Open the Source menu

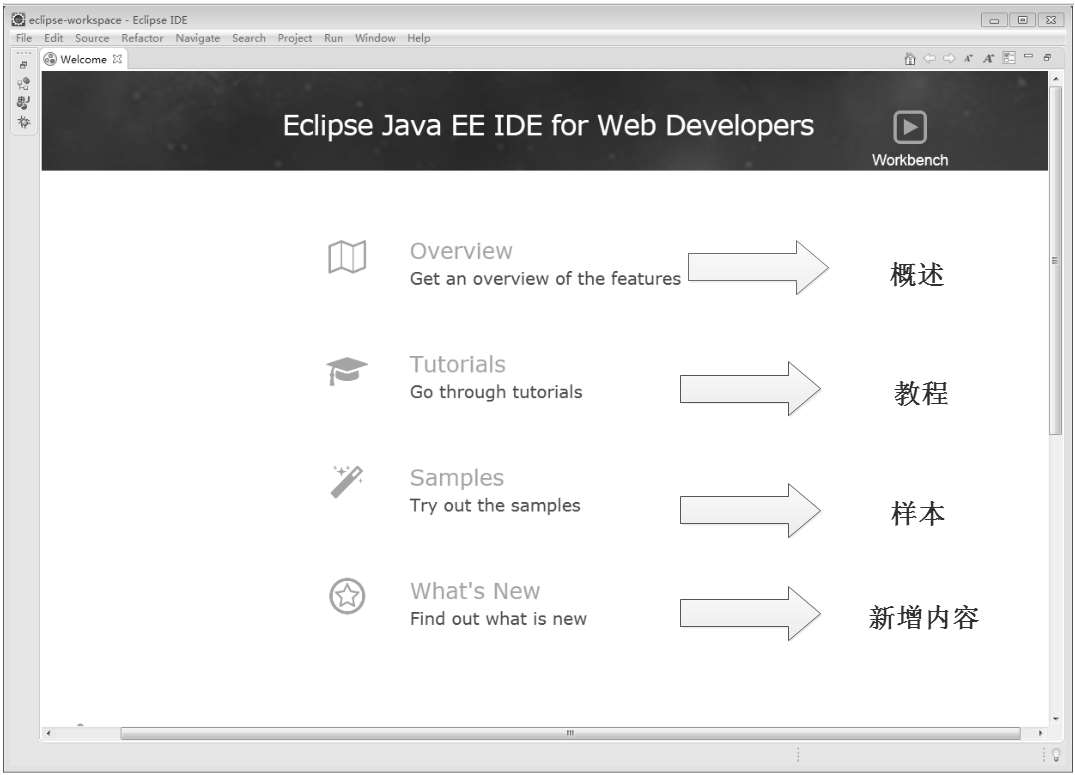pos(92,38)
